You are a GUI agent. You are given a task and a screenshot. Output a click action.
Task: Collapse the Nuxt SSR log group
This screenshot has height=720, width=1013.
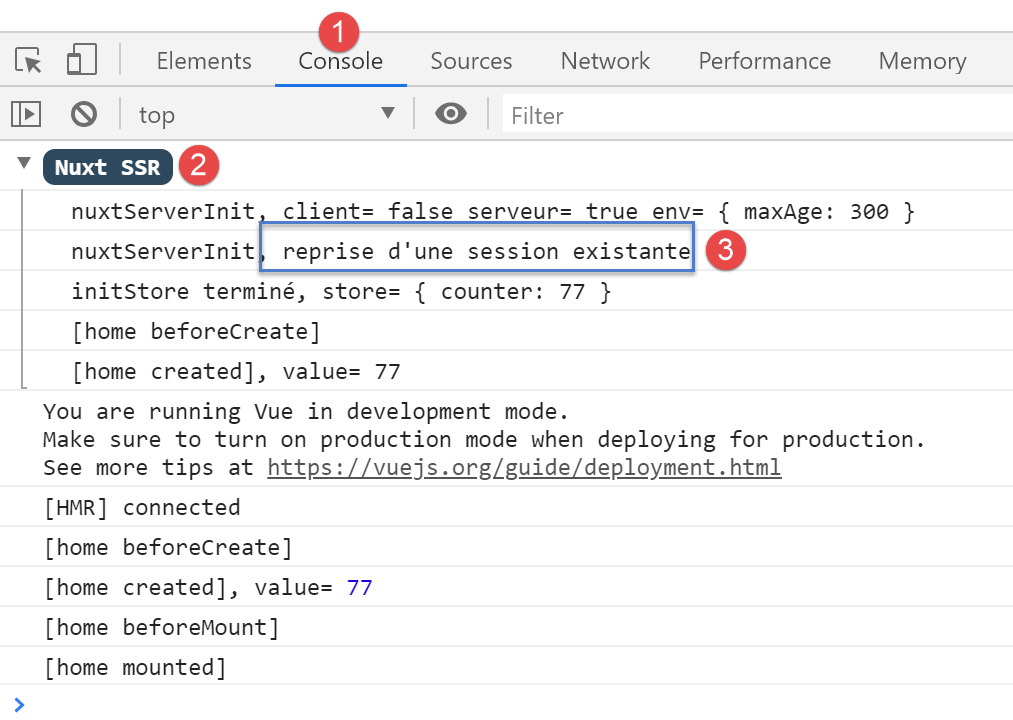[x=24, y=164]
